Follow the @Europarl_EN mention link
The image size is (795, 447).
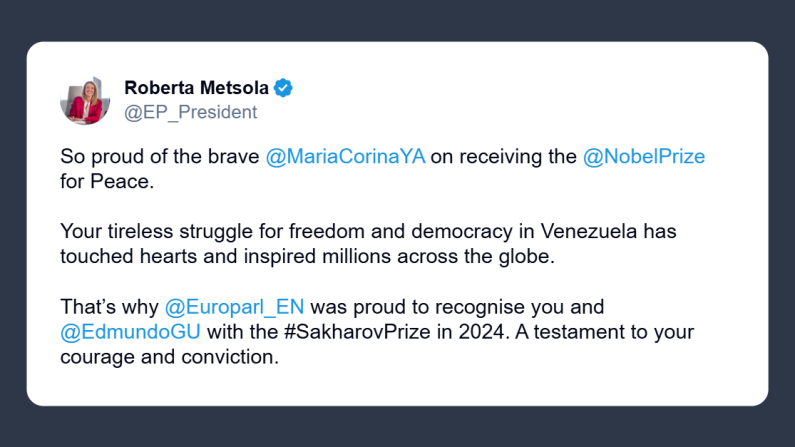click(234, 306)
